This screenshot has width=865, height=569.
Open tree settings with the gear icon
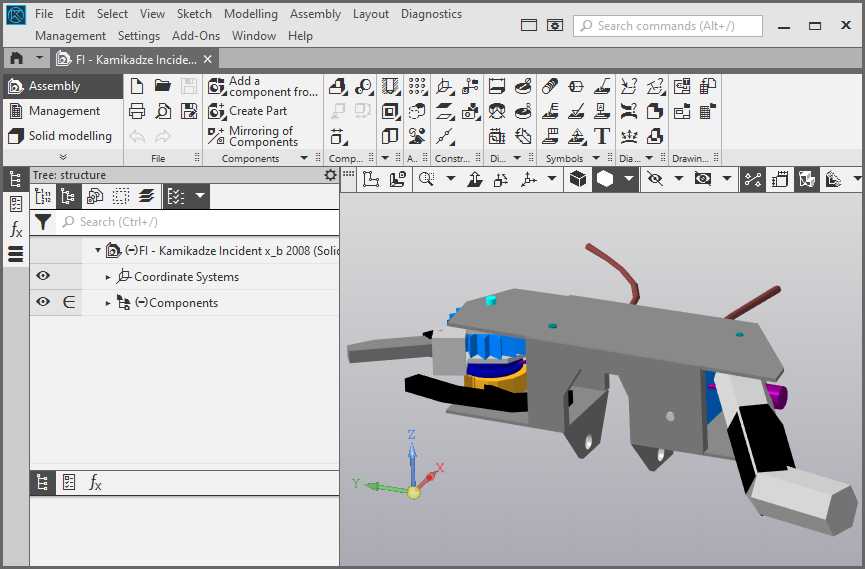point(331,175)
